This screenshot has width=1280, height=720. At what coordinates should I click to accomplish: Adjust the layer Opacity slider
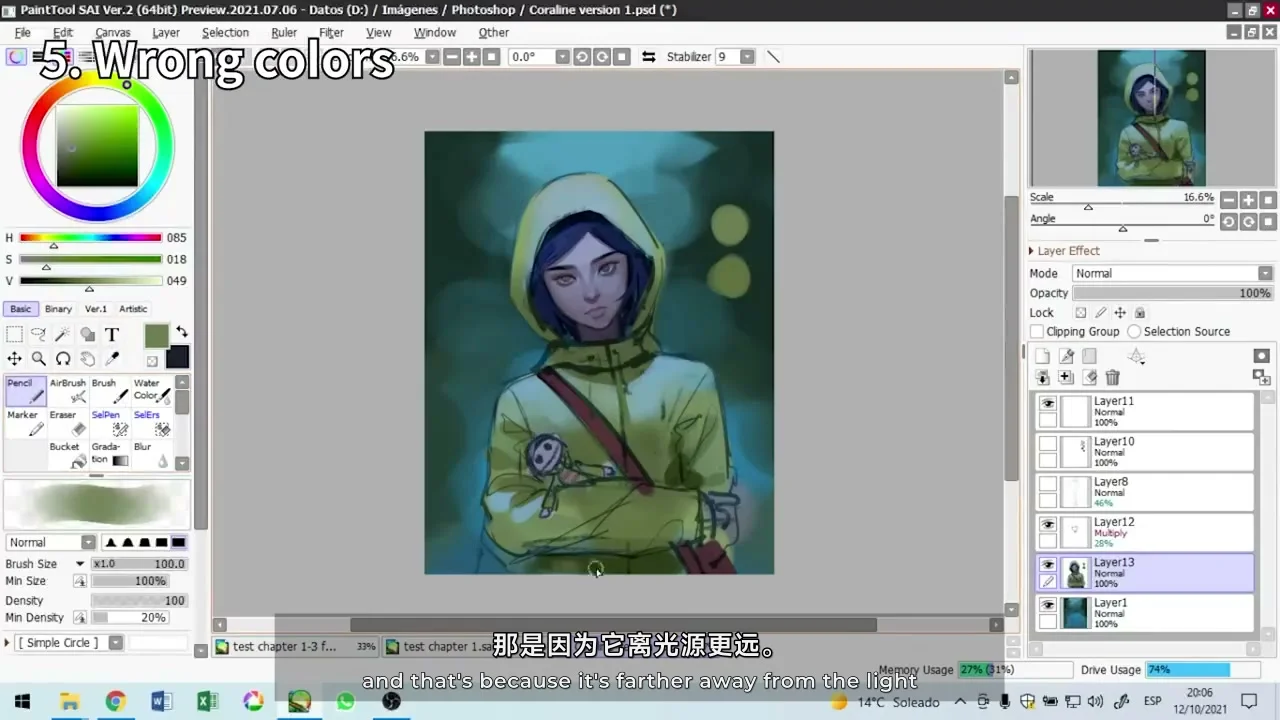click(1173, 293)
